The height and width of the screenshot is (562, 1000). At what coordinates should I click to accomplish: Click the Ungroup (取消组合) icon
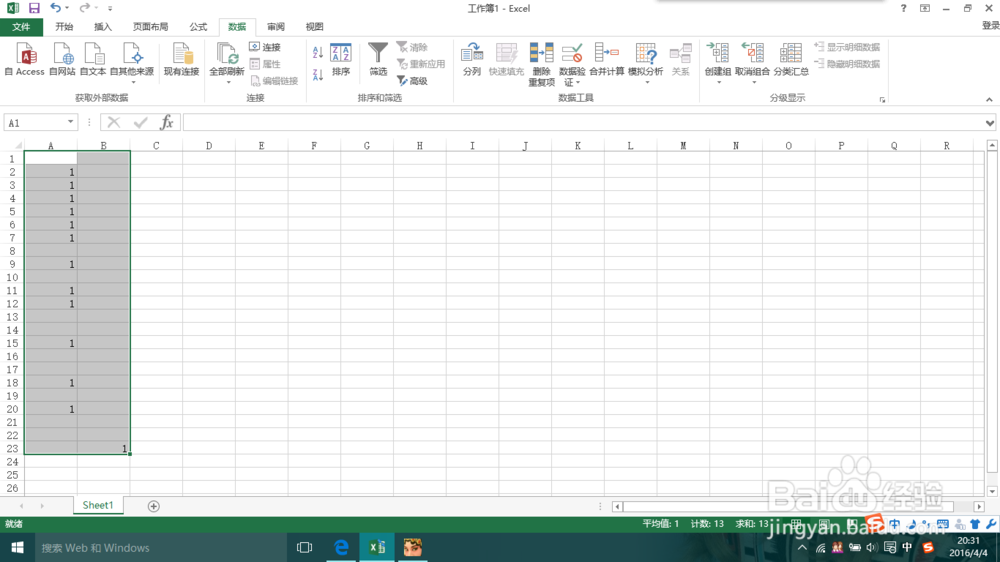click(753, 54)
